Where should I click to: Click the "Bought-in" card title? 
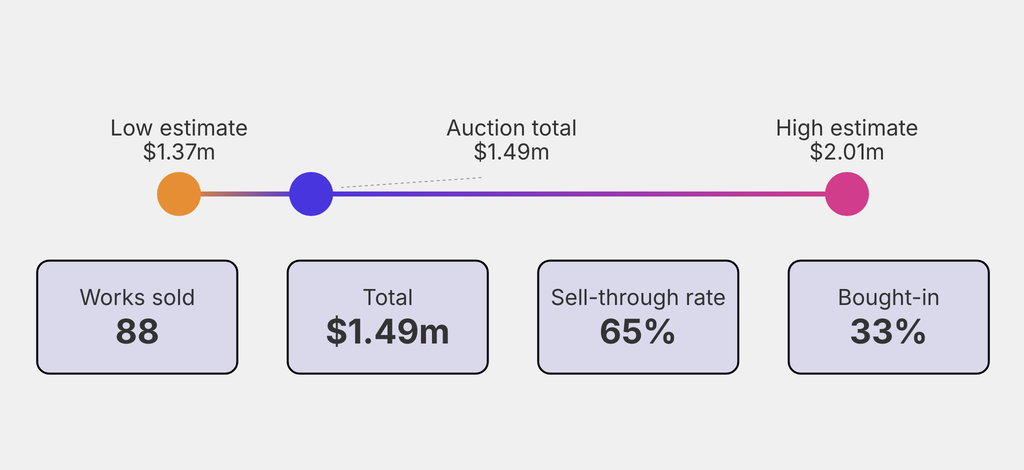tap(888, 297)
